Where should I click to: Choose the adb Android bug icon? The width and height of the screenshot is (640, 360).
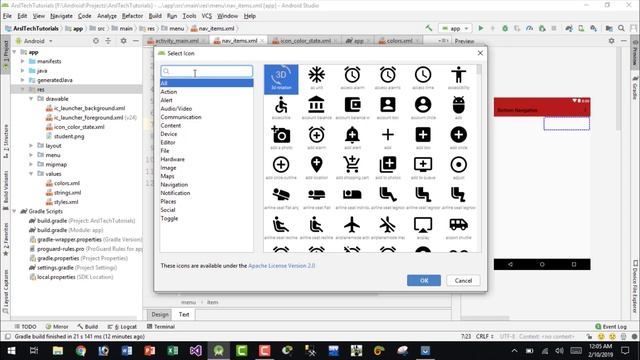click(458, 105)
